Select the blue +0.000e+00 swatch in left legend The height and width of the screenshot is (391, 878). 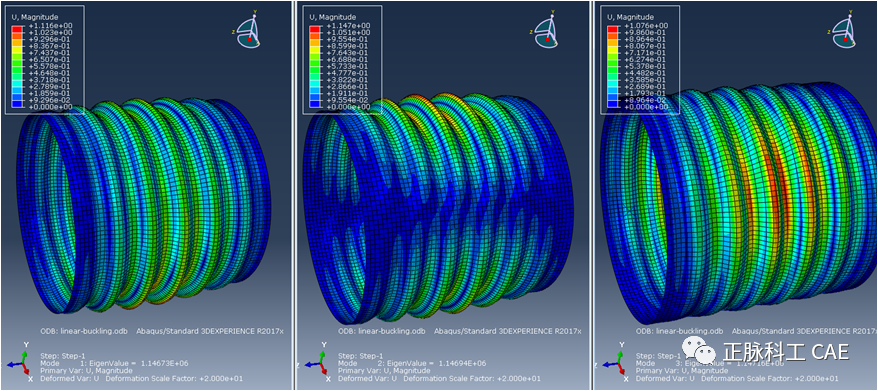(x=17, y=105)
